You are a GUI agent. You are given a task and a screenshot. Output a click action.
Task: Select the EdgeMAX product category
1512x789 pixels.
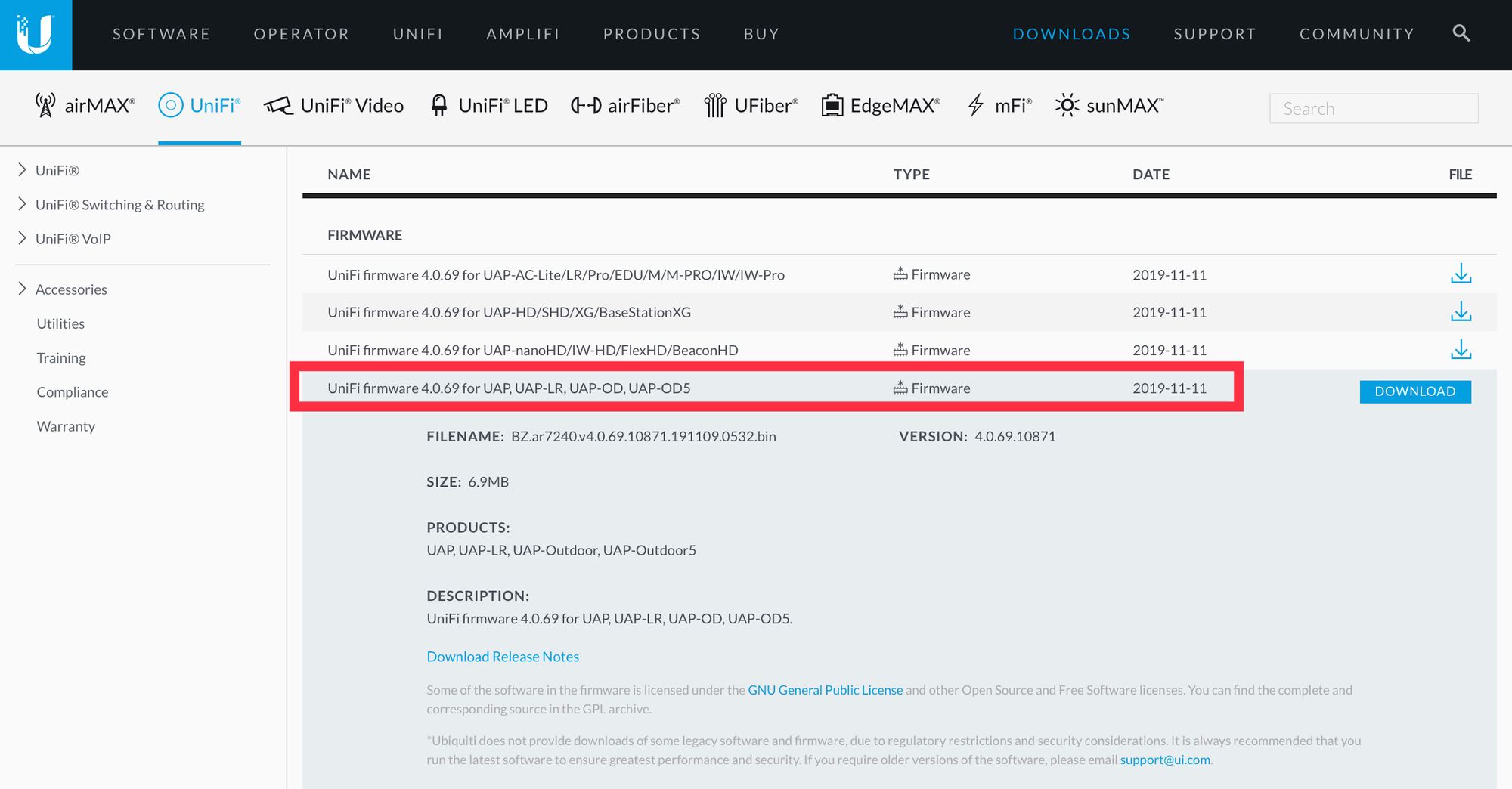pyautogui.click(x=881, y=106)
